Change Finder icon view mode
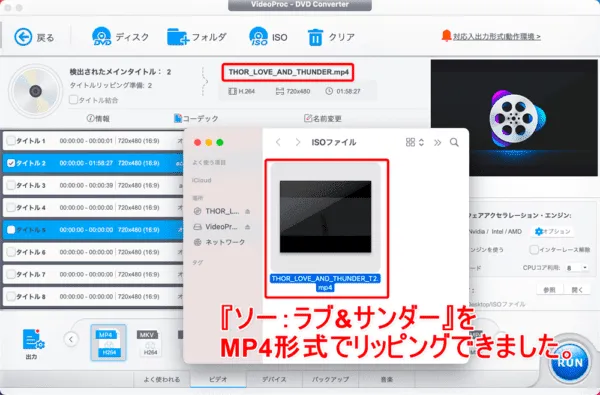The image size is (600, 395). (x=415, y=142)
